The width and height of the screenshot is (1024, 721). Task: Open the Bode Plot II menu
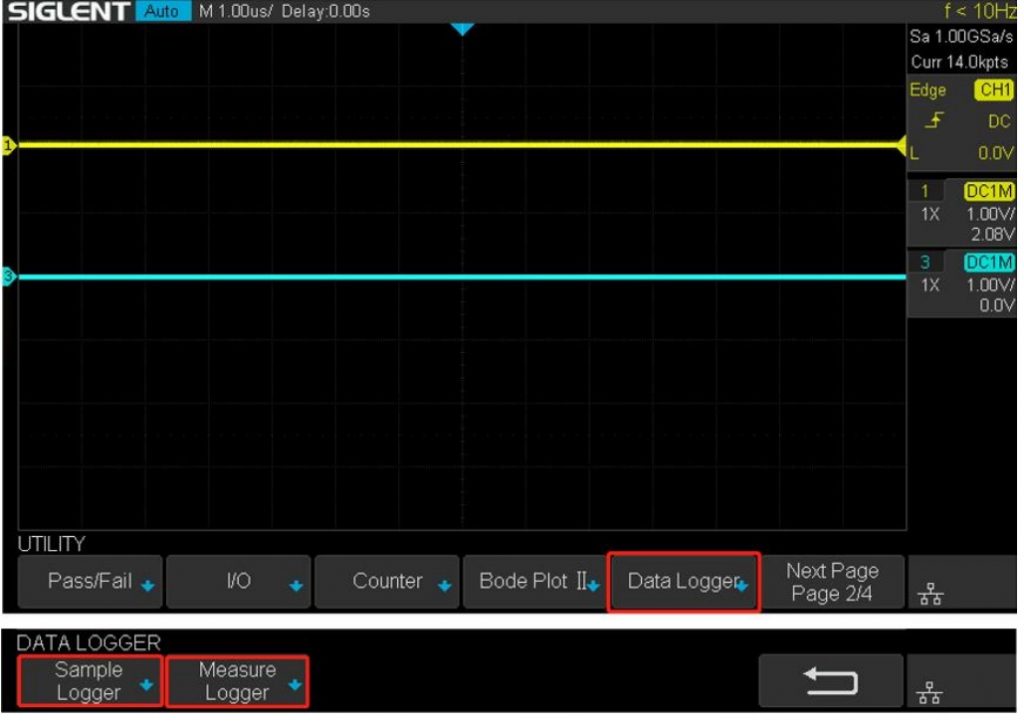(534, 582)
